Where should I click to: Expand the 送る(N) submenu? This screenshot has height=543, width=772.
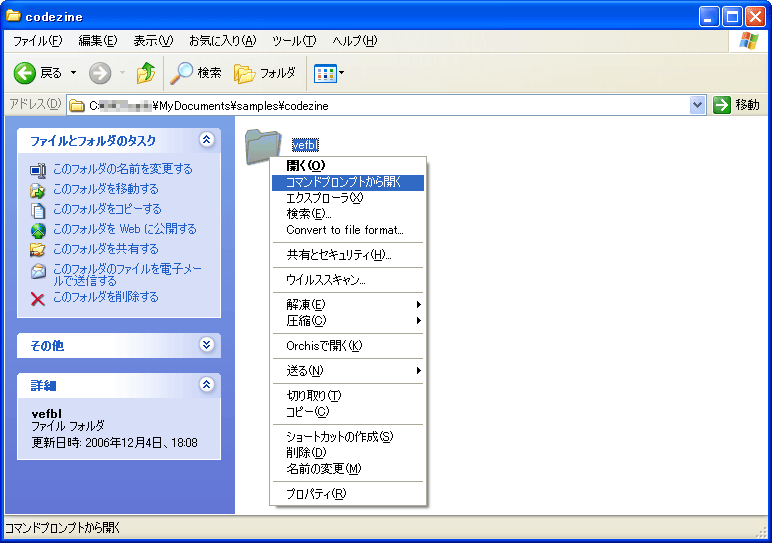tap(348, 371)
